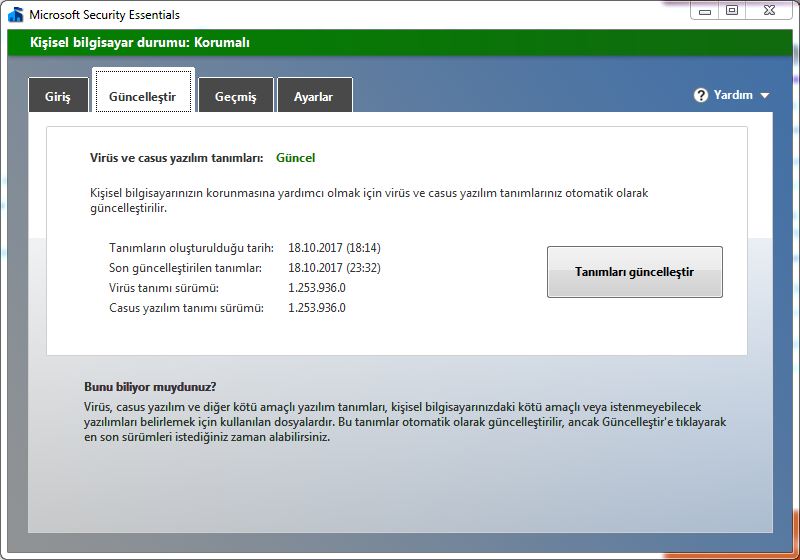
Task: Close the Microsoft Security Essentials window
Action: click(769, 11)
